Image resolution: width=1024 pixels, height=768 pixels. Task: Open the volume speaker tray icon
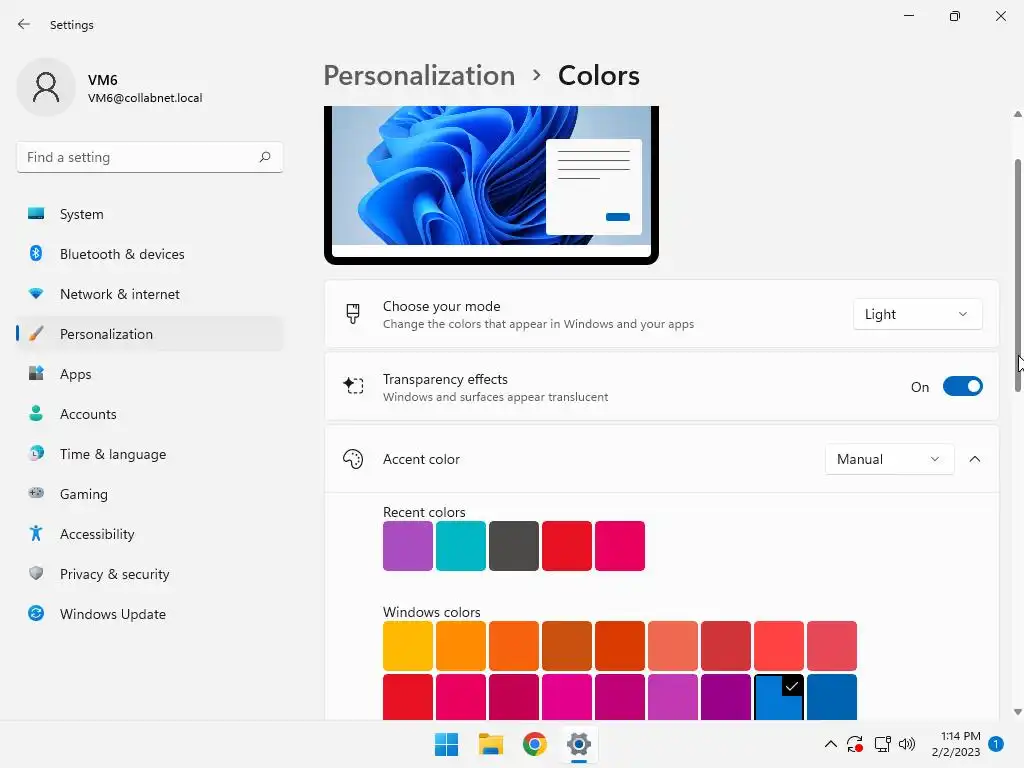click(906, 744)
